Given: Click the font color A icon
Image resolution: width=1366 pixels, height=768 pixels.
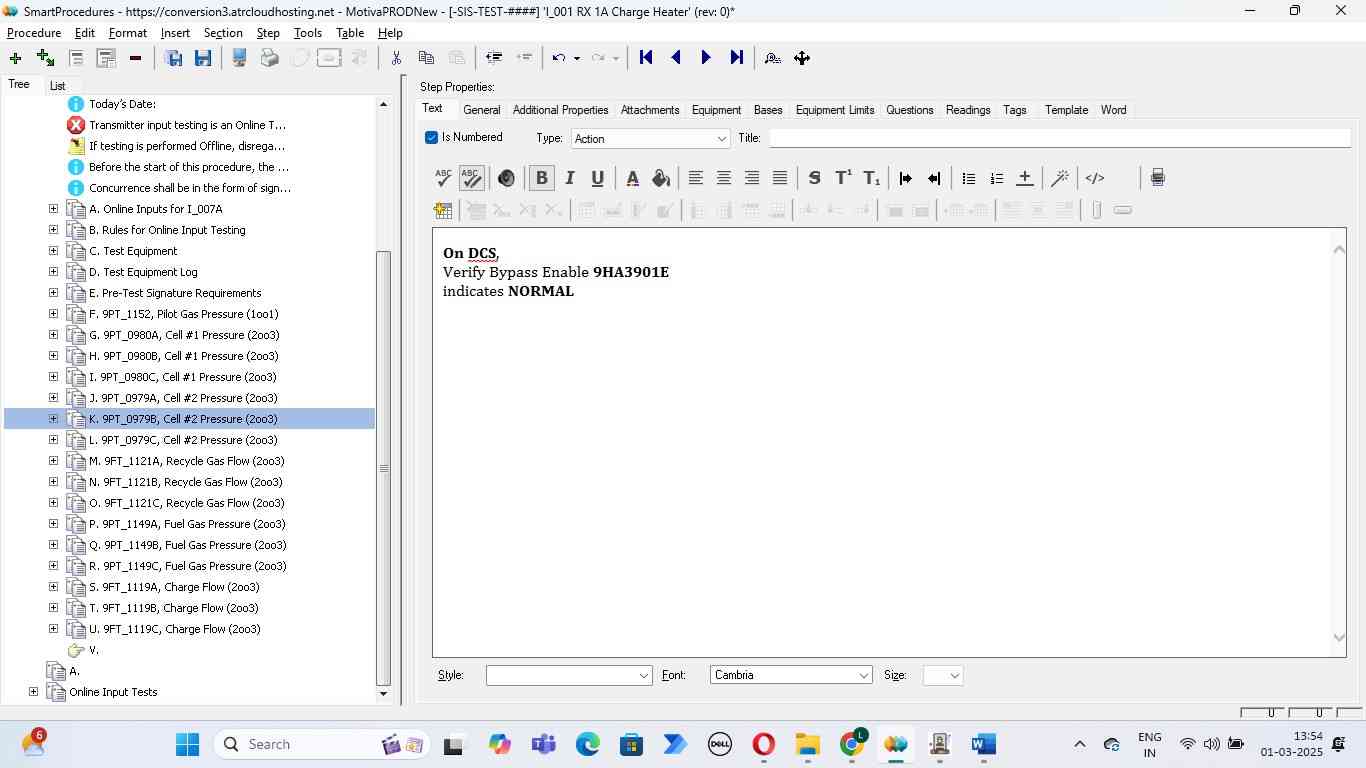Looking at the screenshot, I should click(x=632, y=178).
